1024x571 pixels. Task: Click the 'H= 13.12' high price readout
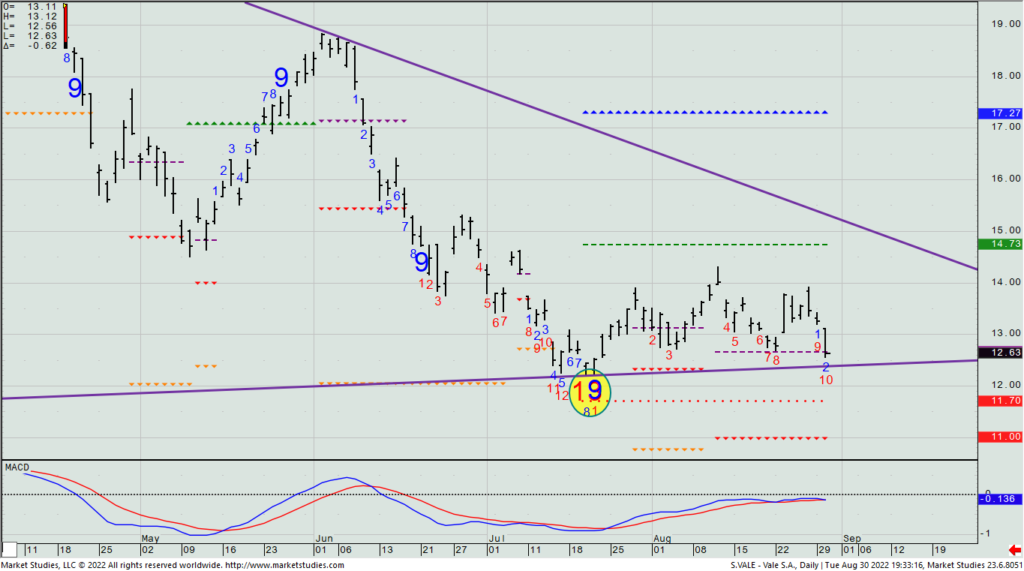coord(30,16)
